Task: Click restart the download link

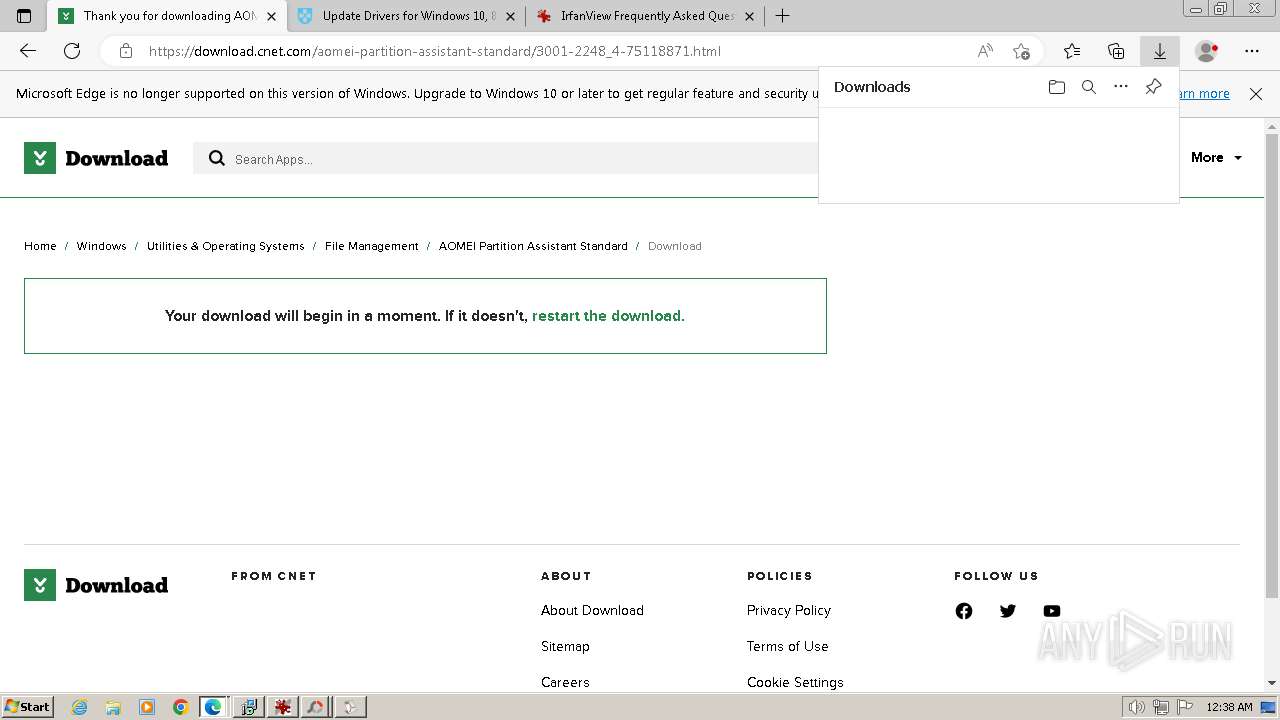Action: (608, 316)
